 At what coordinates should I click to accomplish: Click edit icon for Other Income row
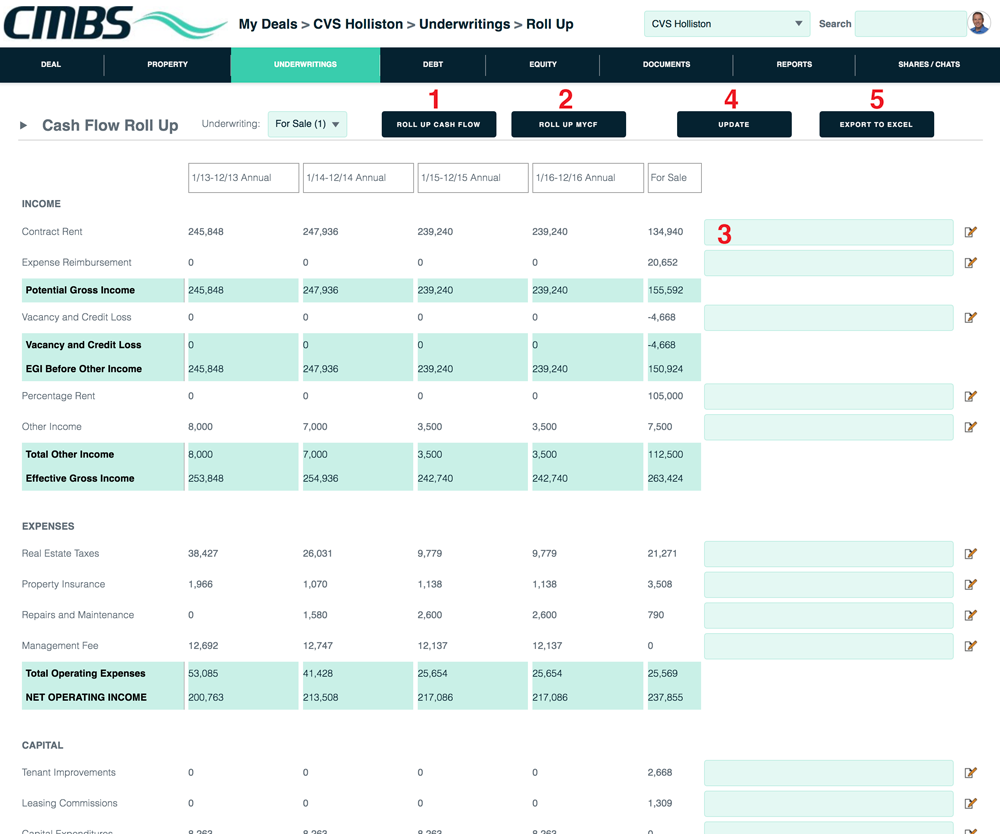tap(971, 427)
